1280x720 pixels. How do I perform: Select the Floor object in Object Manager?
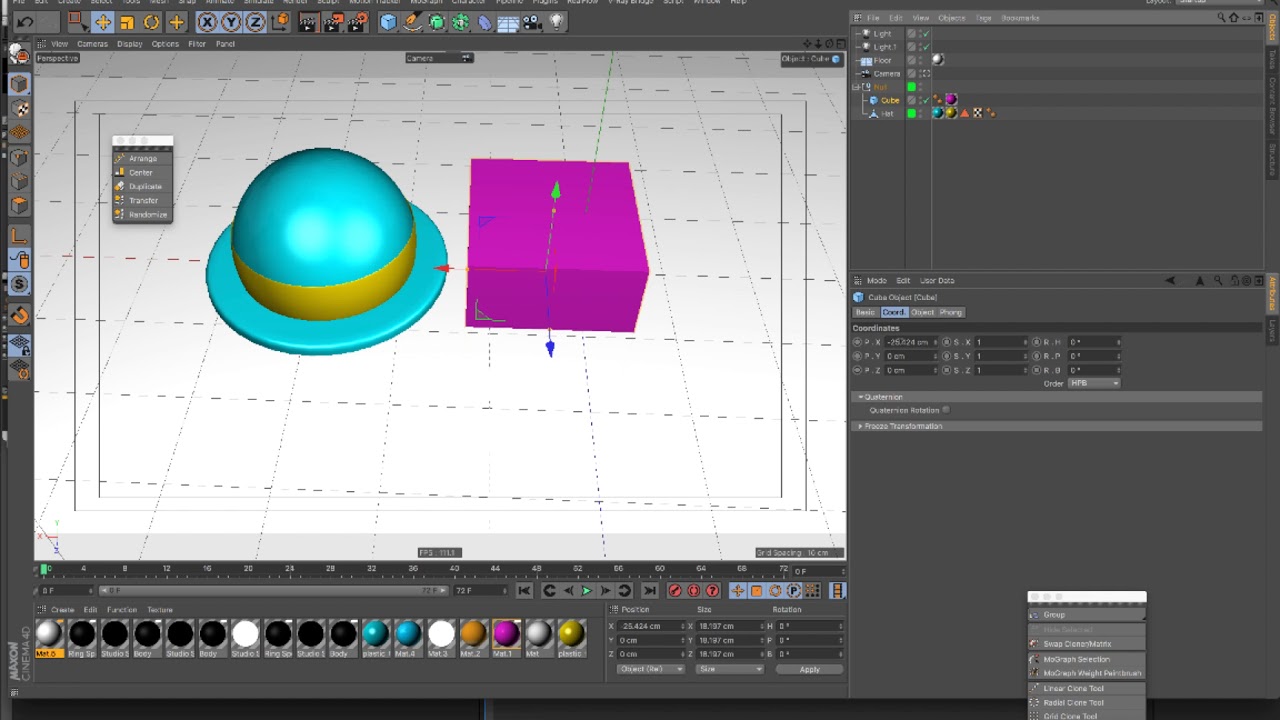point(882,60)
